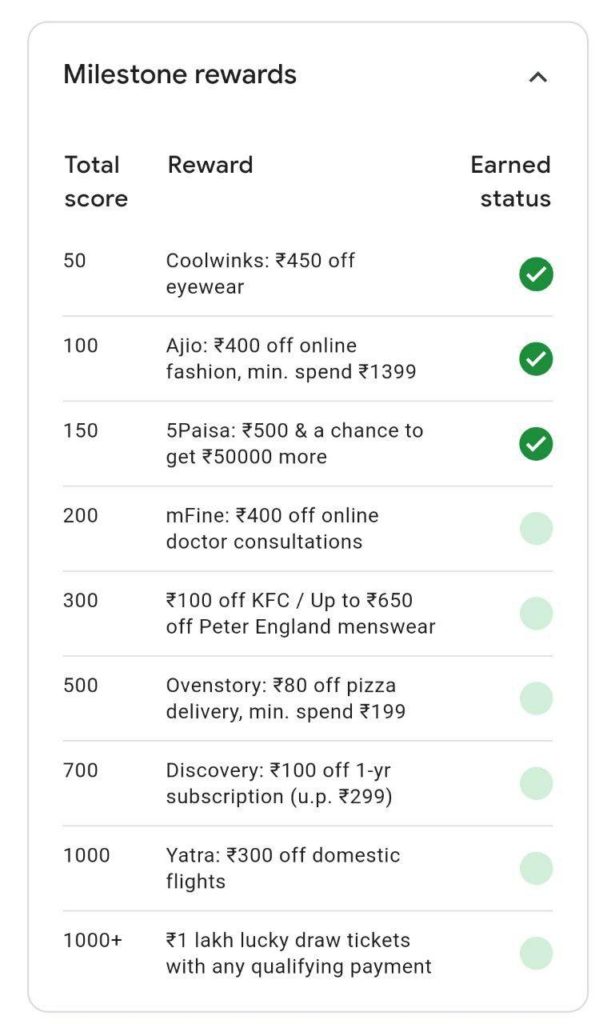Select the 5Paisa ₹500 reward text

294,443
